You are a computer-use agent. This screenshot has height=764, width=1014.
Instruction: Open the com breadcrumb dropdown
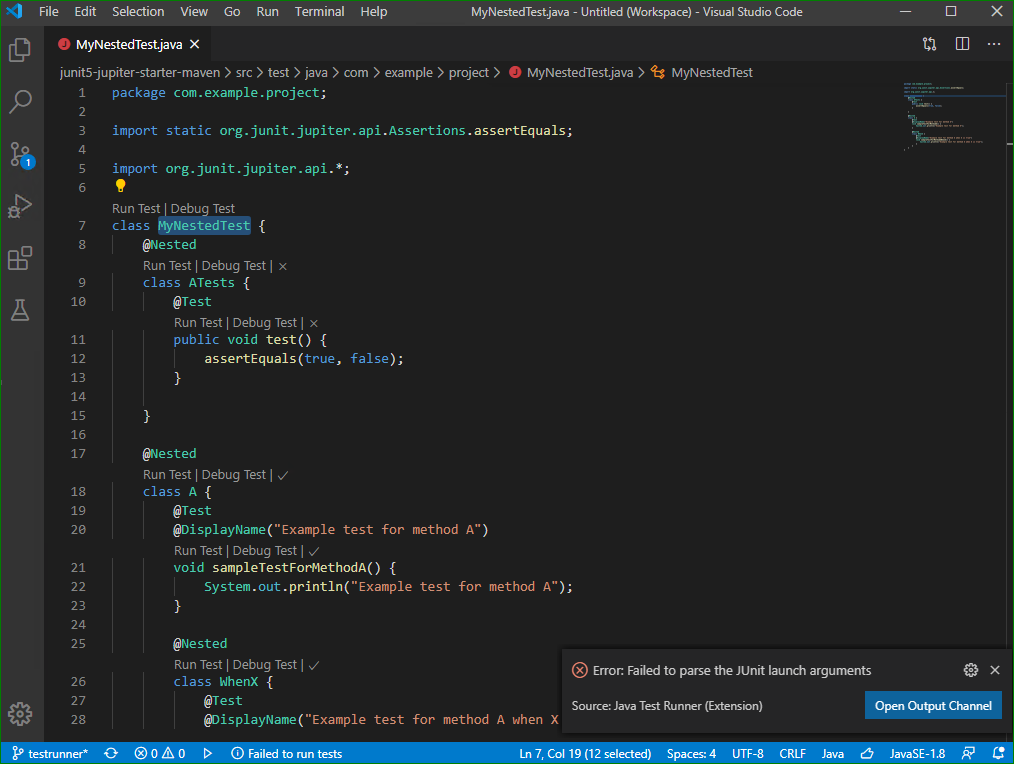[x=356, y=72]
